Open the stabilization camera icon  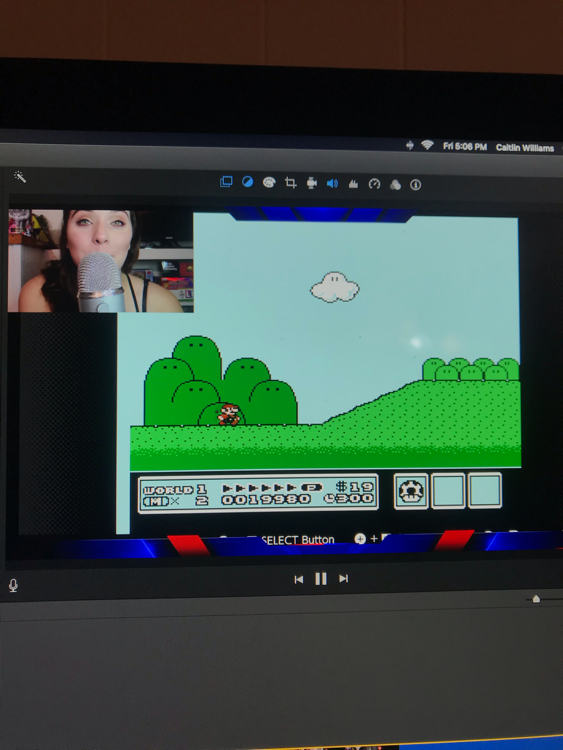click(311, 183)
